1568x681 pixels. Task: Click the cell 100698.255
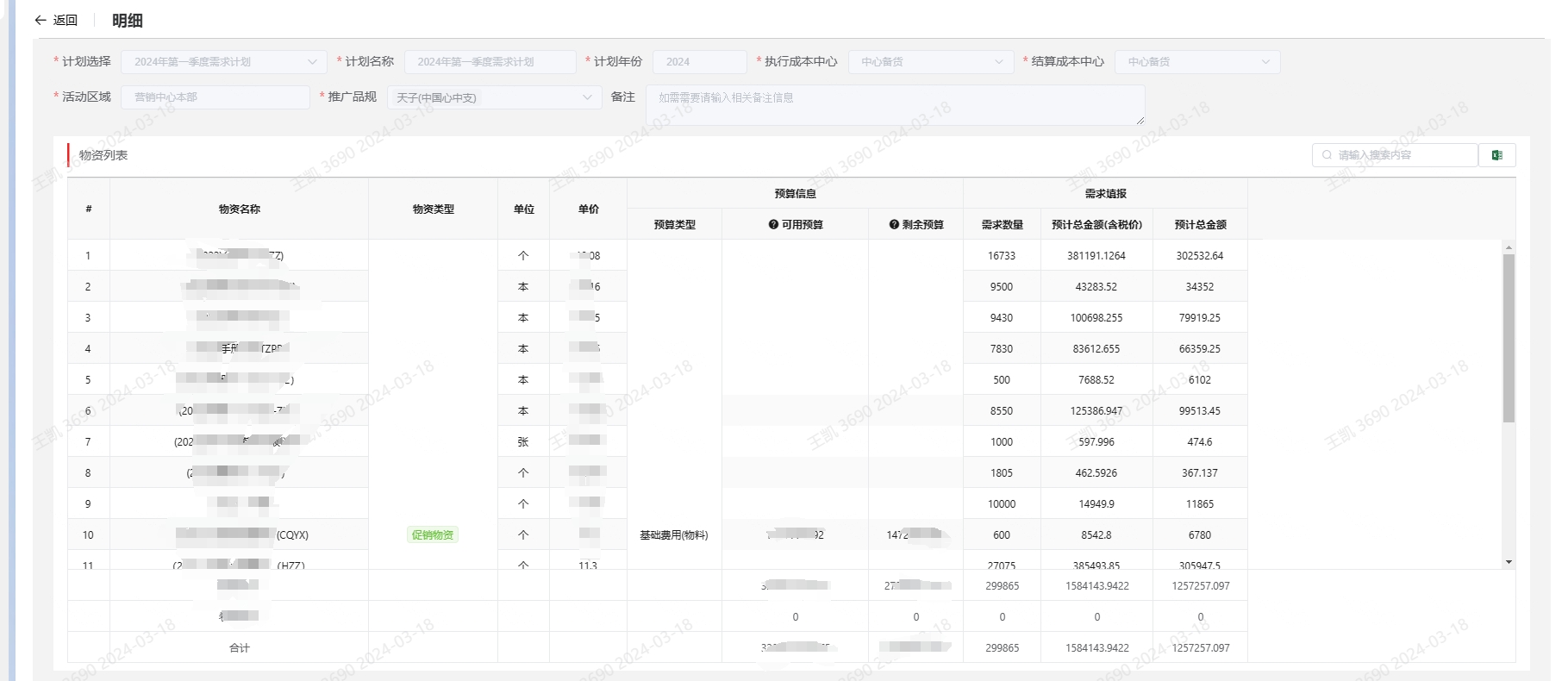(1096, 318)
